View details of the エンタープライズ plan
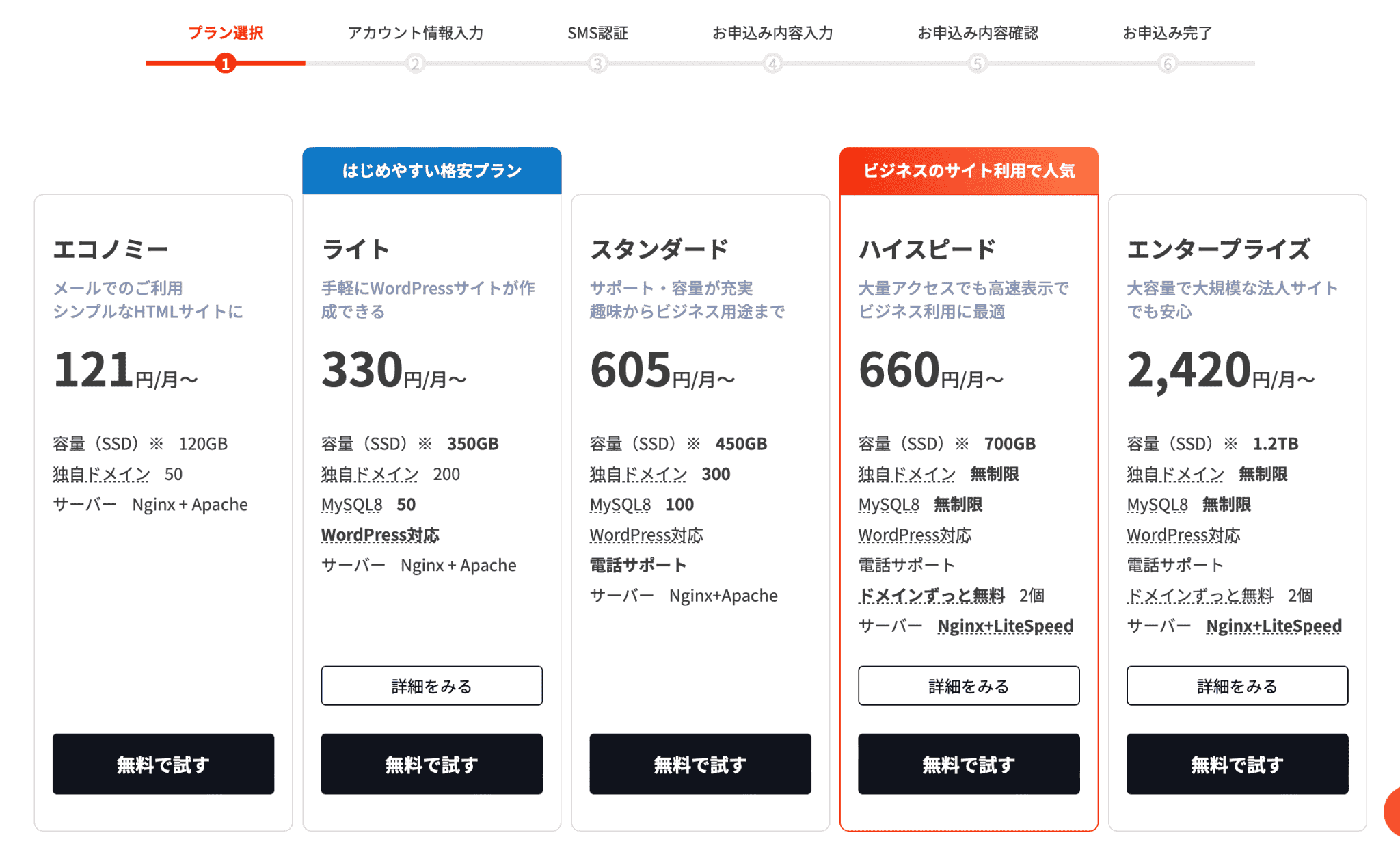1400x848 pixels. (1237, 686)
